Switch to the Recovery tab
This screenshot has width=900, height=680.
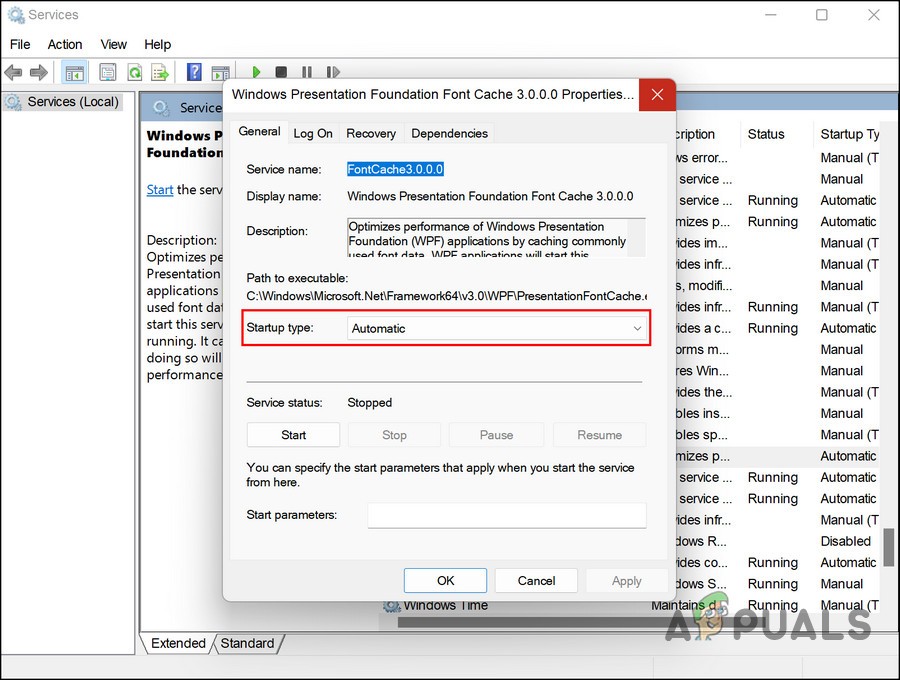(371, 134)
